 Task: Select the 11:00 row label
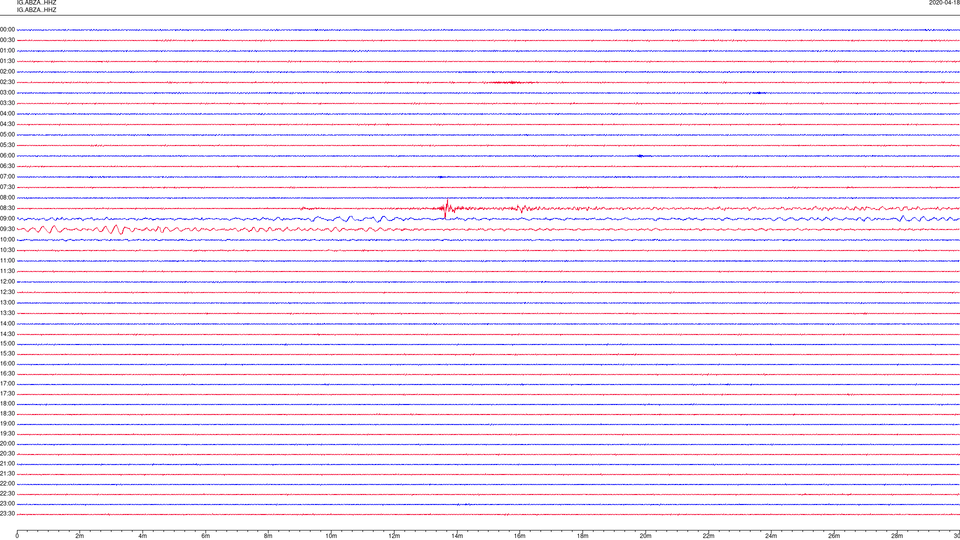(7, 261)
